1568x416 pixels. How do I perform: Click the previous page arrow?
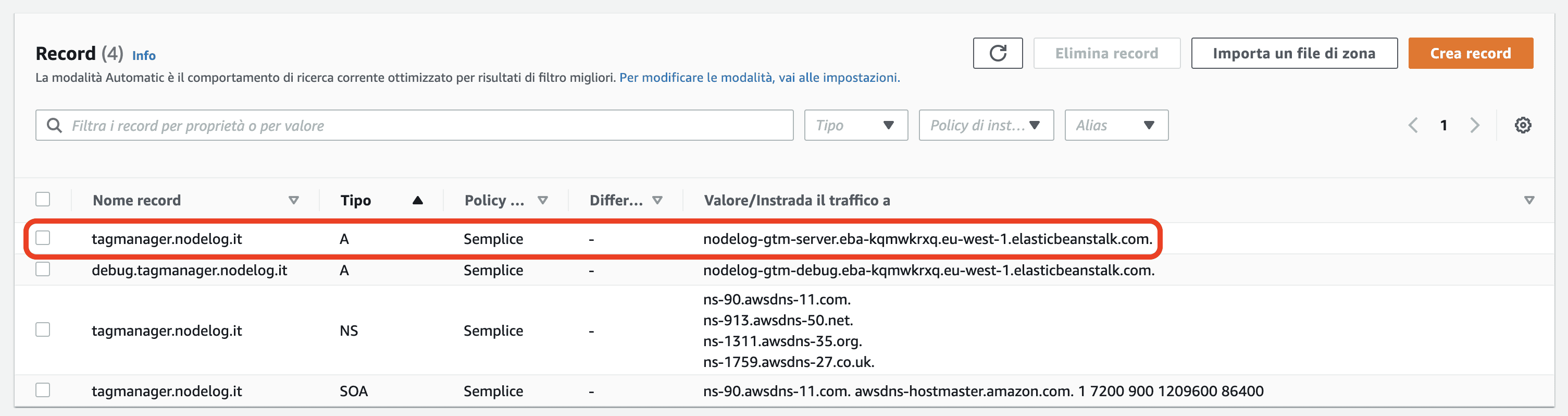(1413, 125)
